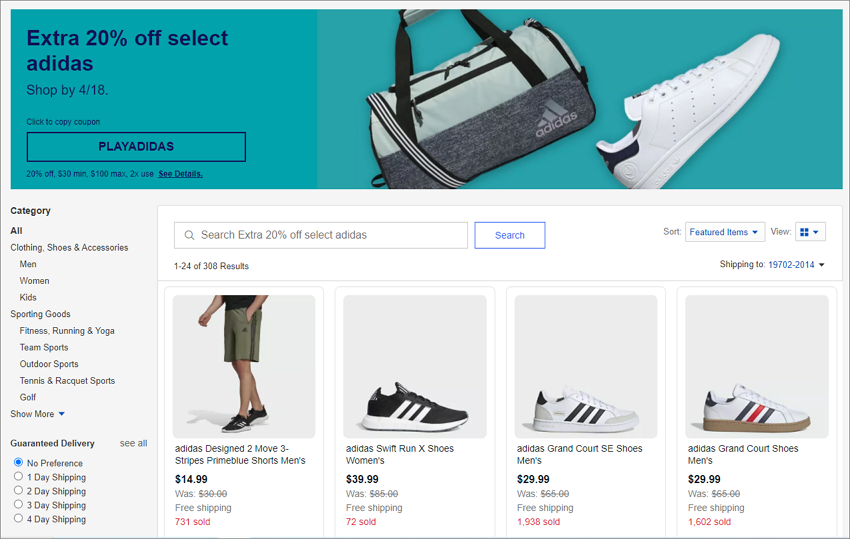Open the grid View layout selector

coord(809,232)
